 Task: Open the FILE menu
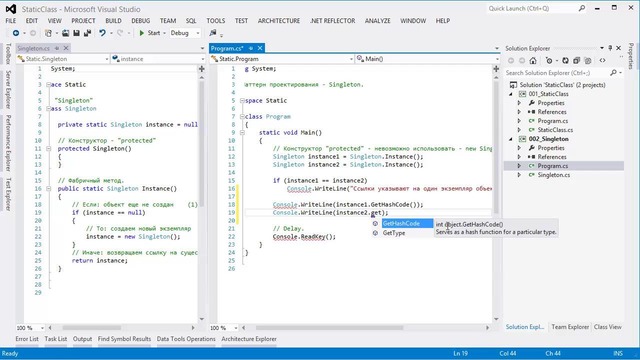(11, 21)
